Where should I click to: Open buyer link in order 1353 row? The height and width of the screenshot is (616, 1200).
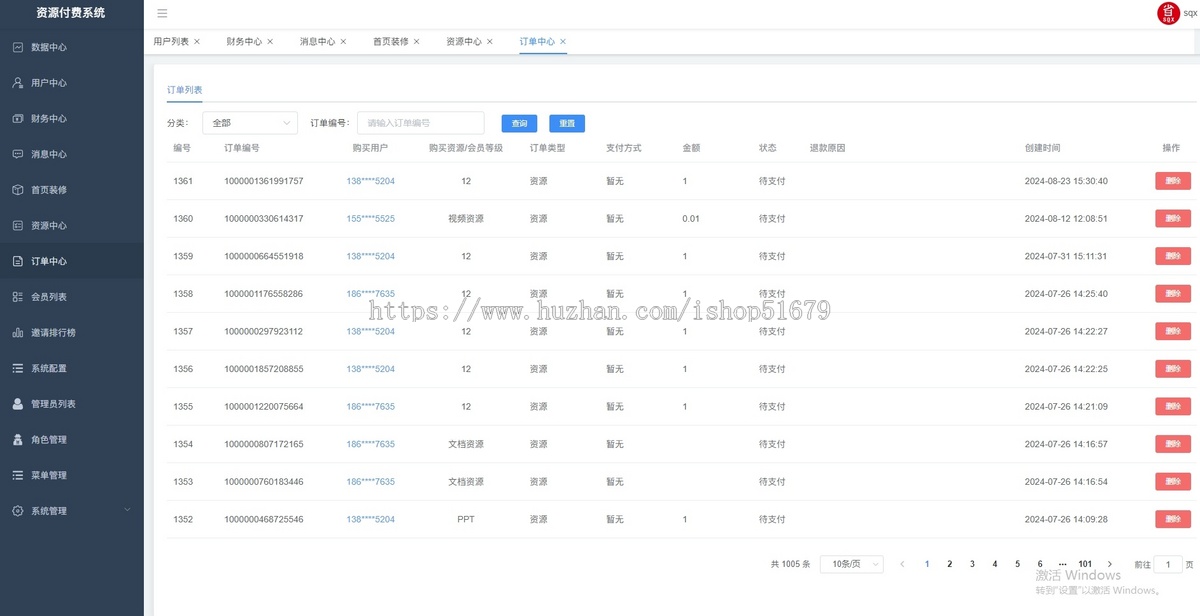pos(370,482)
